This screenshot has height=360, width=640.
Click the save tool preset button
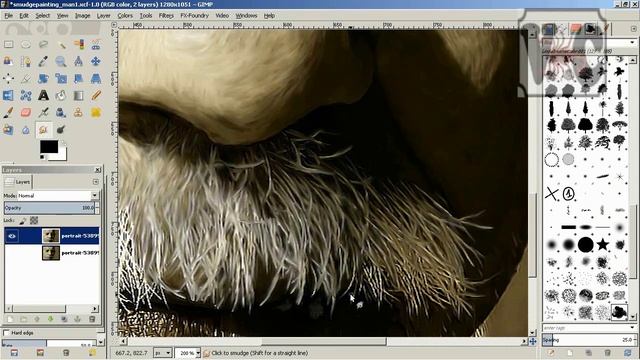pos(14,353)
